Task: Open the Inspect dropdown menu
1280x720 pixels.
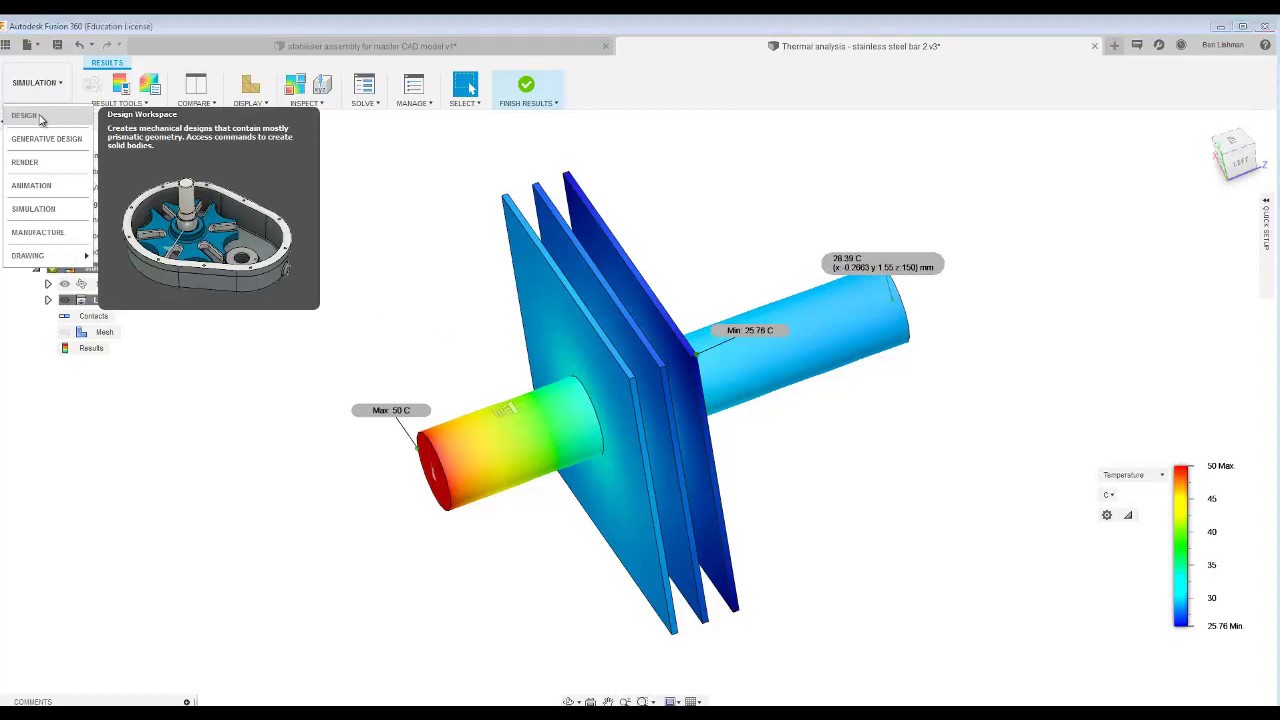Action: [x=307, y=103]
